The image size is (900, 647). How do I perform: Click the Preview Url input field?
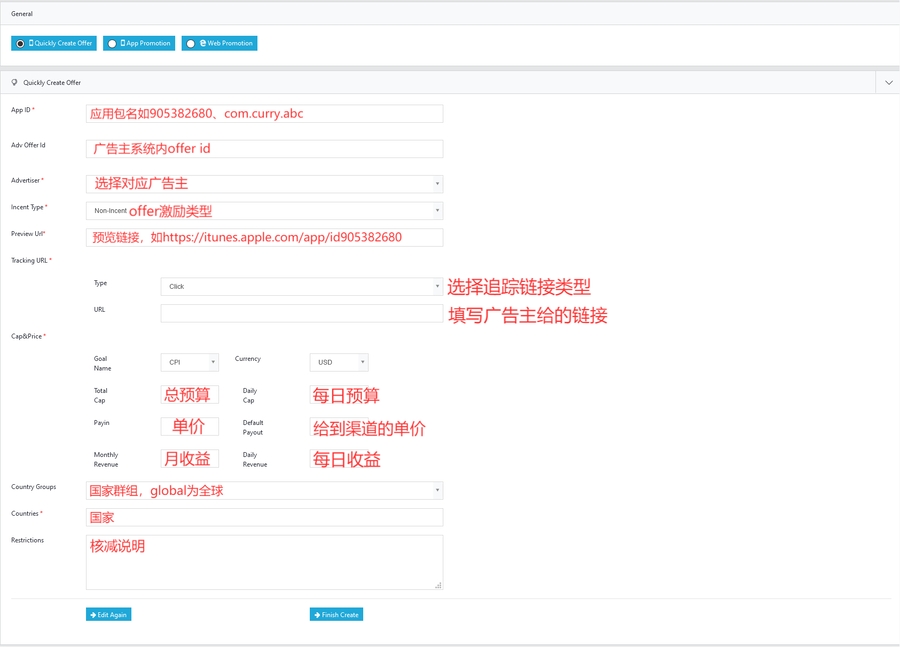pyautogui.click(x=264, y=238)
